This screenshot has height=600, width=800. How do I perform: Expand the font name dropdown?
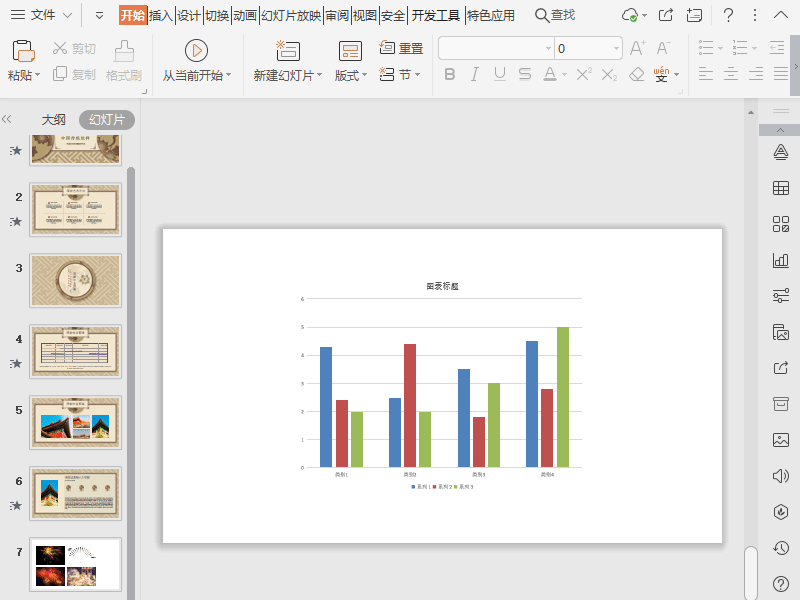pyautogui.click(x=548, y=48)
